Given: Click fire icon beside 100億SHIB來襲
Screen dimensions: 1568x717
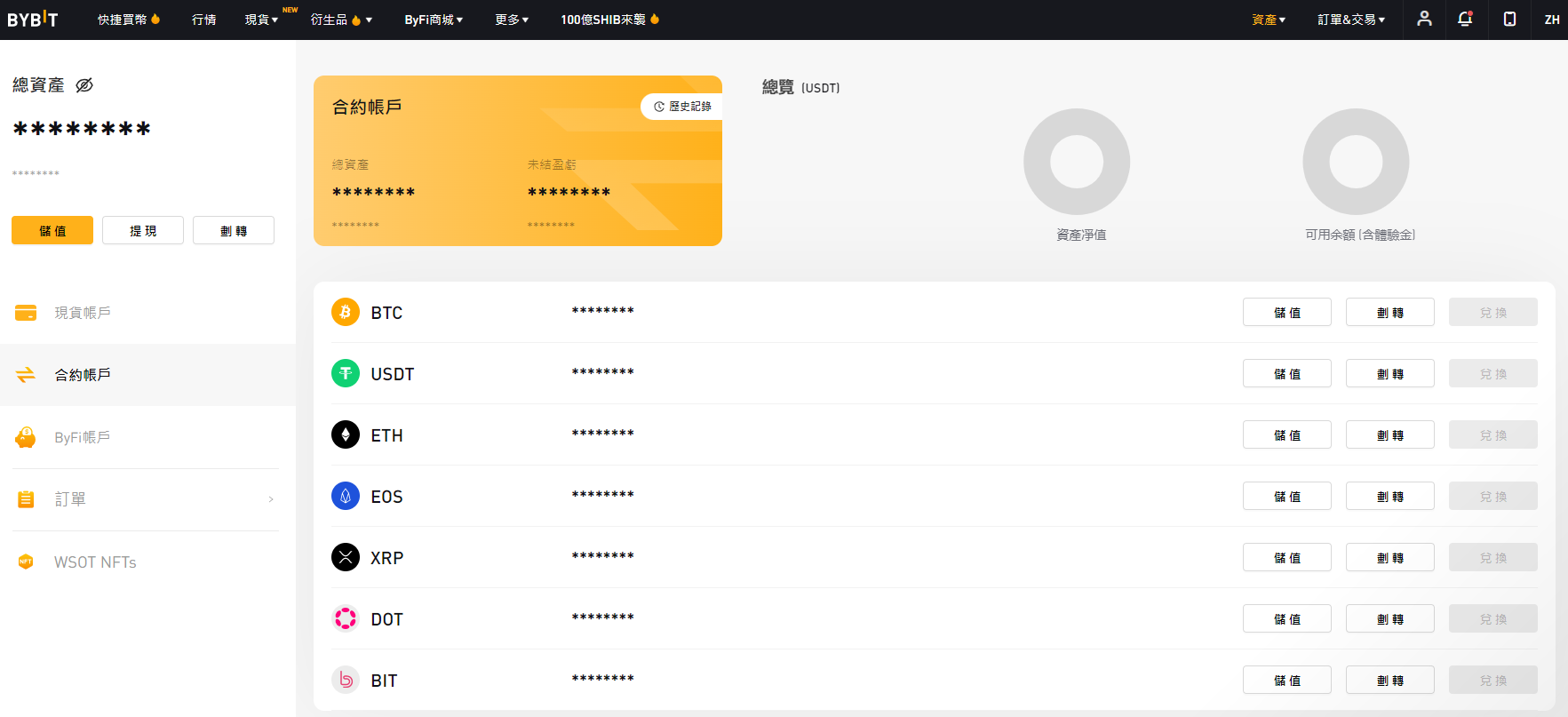Looking at the screenshot, I should (655, 19).
